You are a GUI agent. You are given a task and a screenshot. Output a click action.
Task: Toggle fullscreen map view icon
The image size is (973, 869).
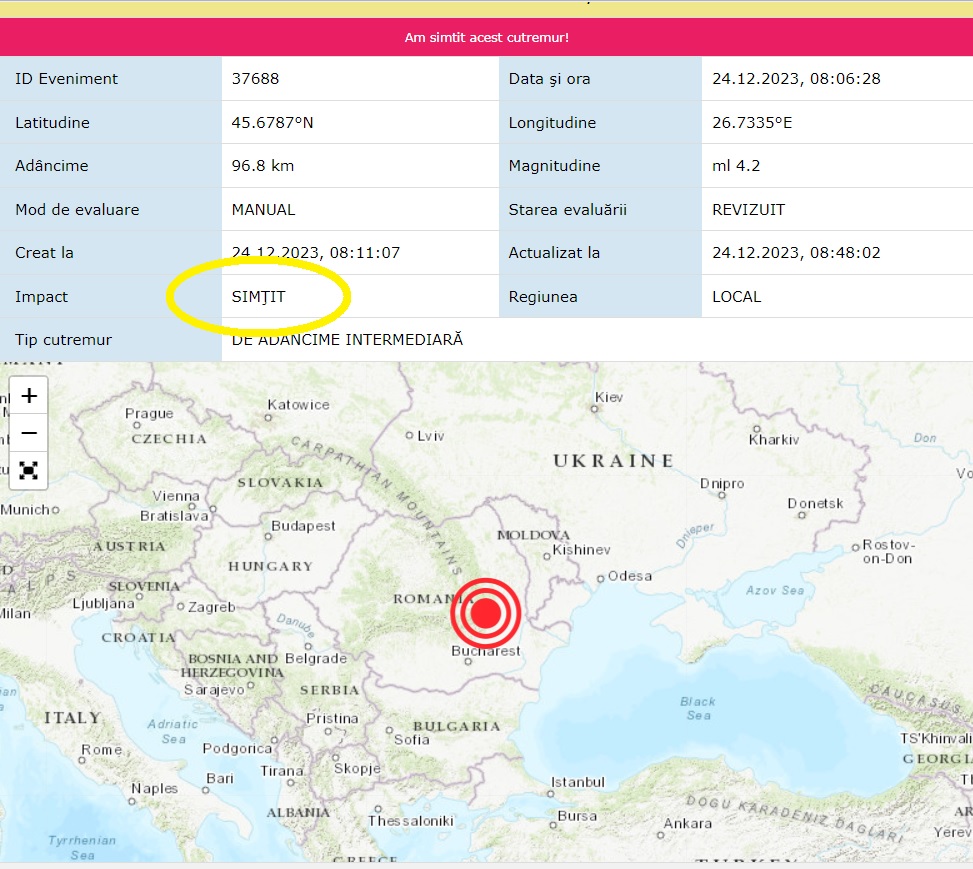29,470
